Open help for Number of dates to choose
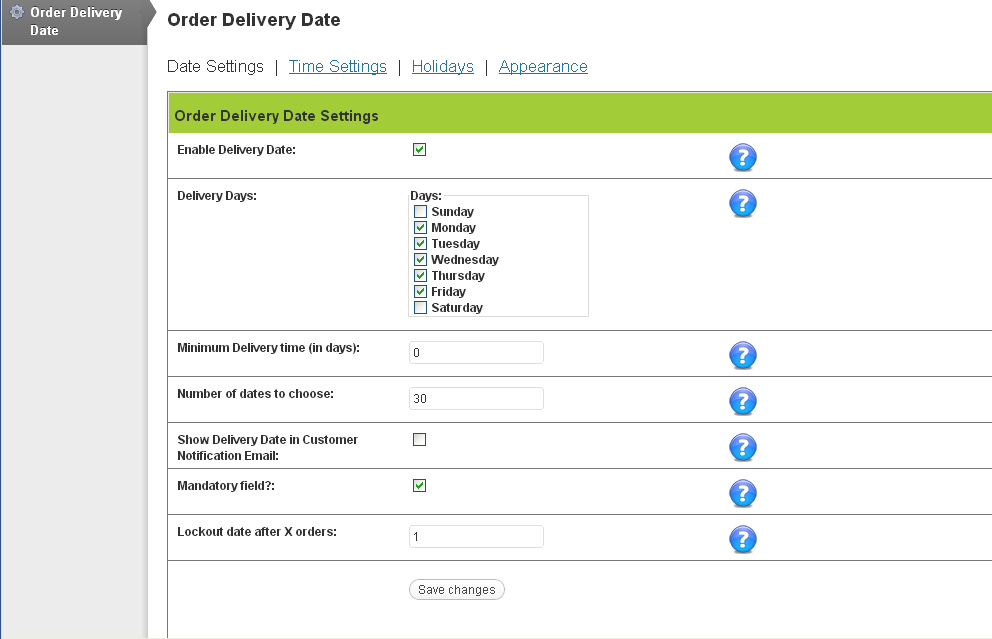The width and height of the screenshot is (992, 639). click(x=743, y=402)
